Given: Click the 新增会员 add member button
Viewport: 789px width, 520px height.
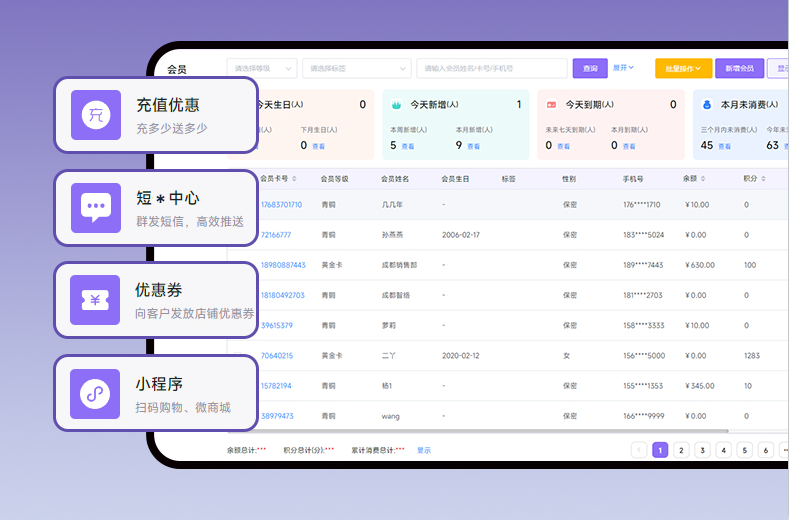Looking at the screenshot, I should pos(740,68).
